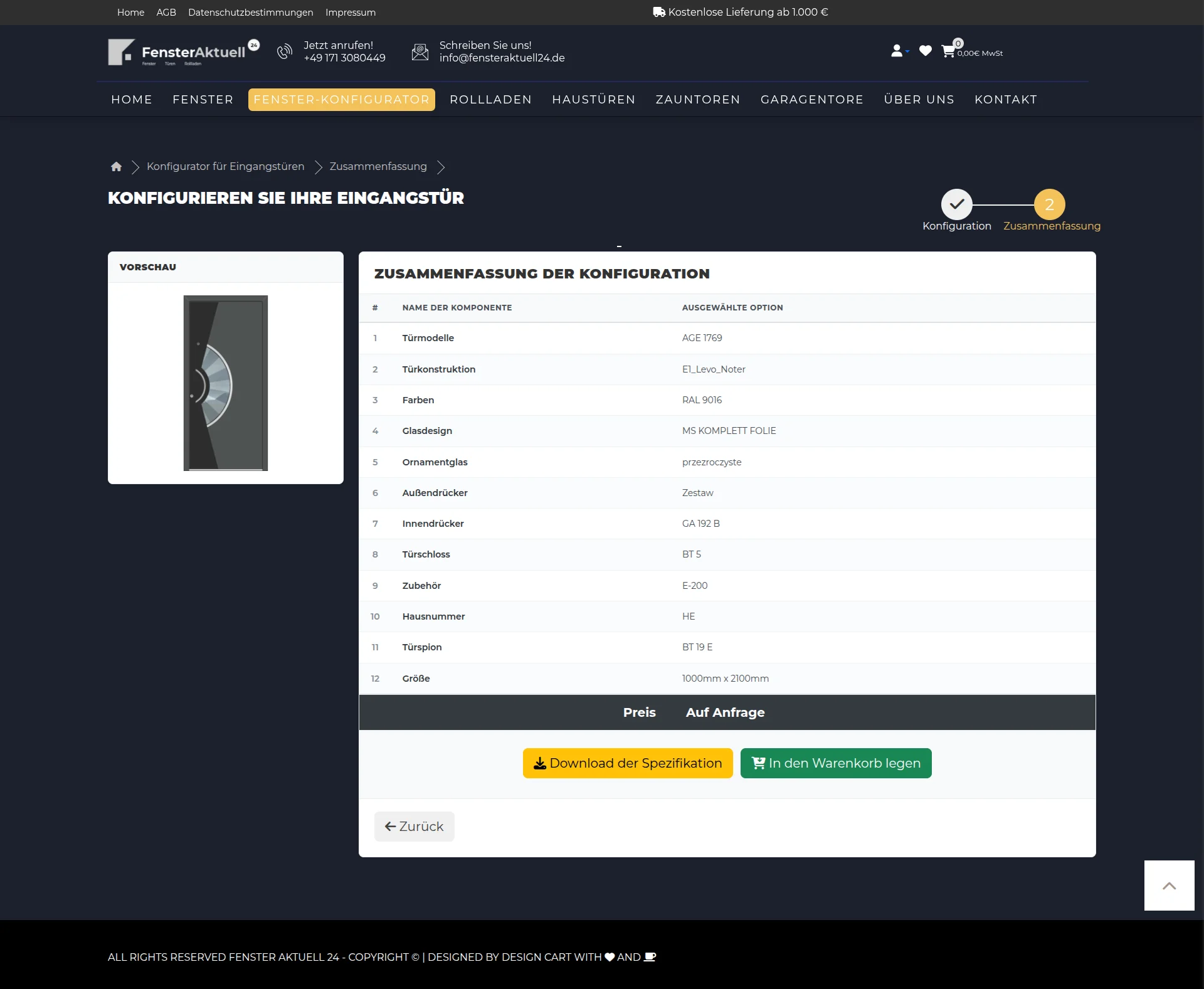Click the Innendrücker row label

433,524
